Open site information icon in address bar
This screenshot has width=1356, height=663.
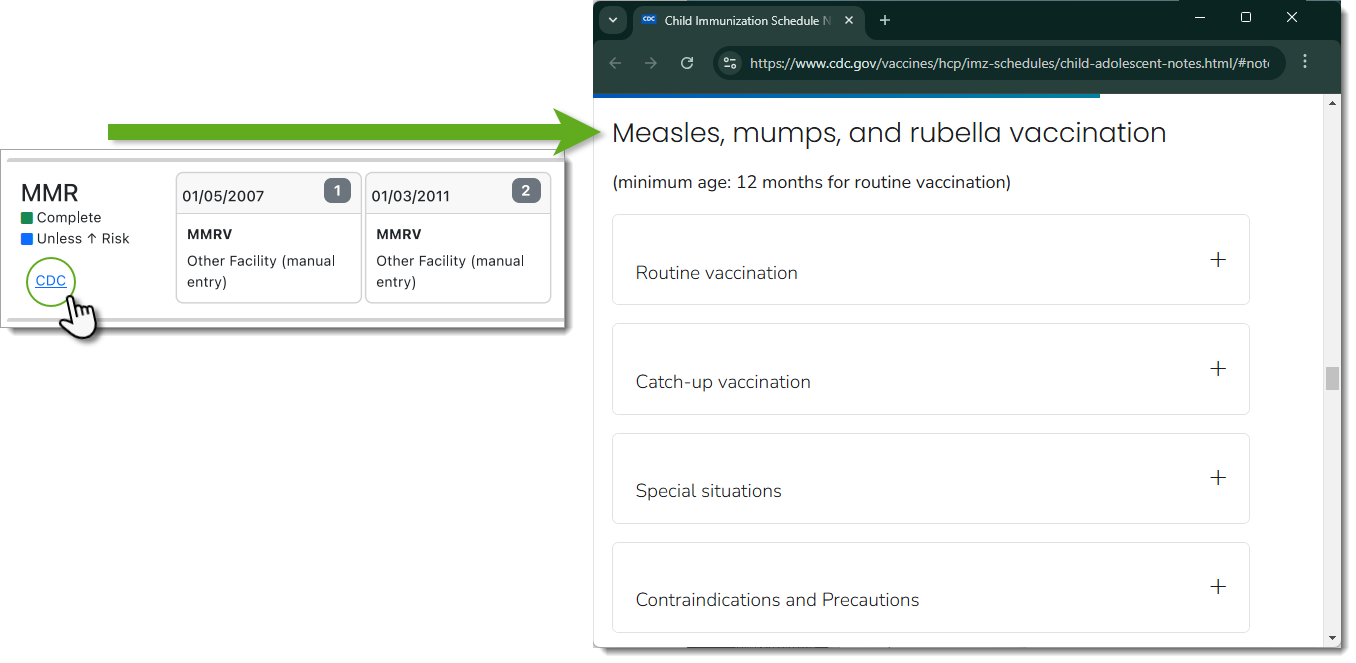(730, 63)
